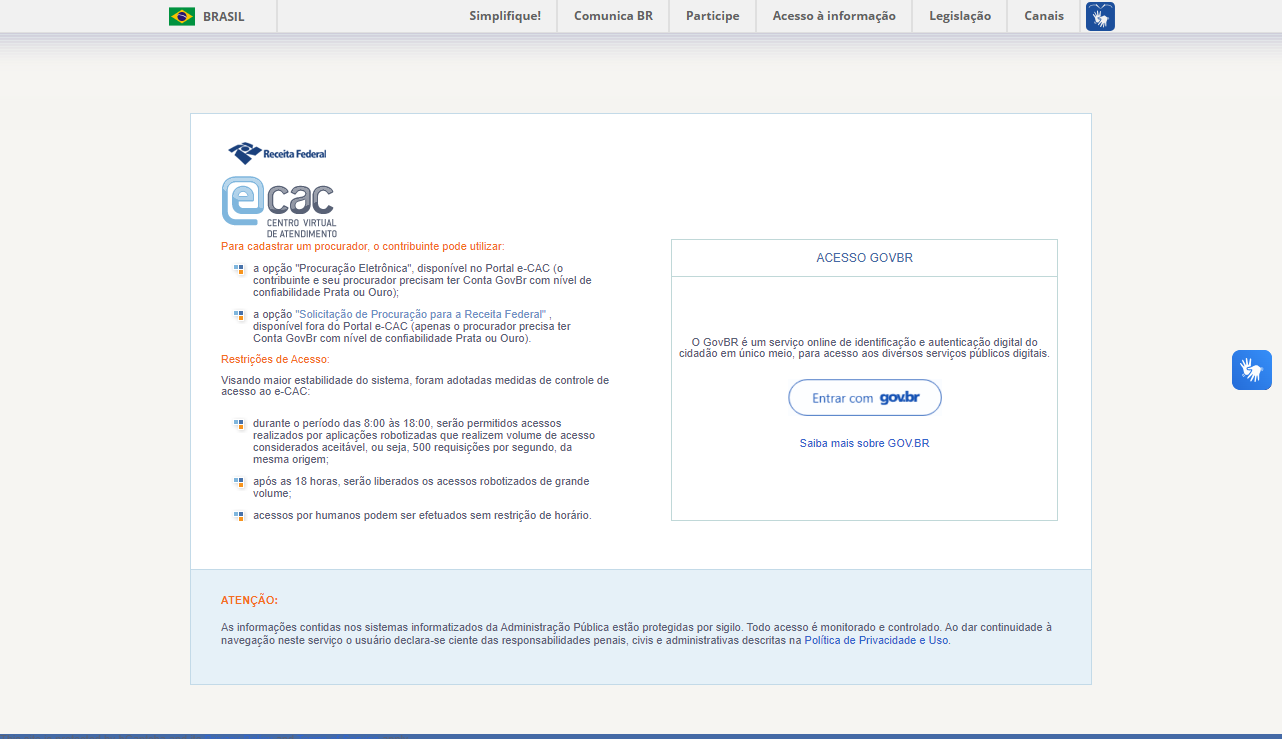Open the VLibras accessibility icon in top bar
This screenshot has width=1282, height=739.
(1100, 16)
